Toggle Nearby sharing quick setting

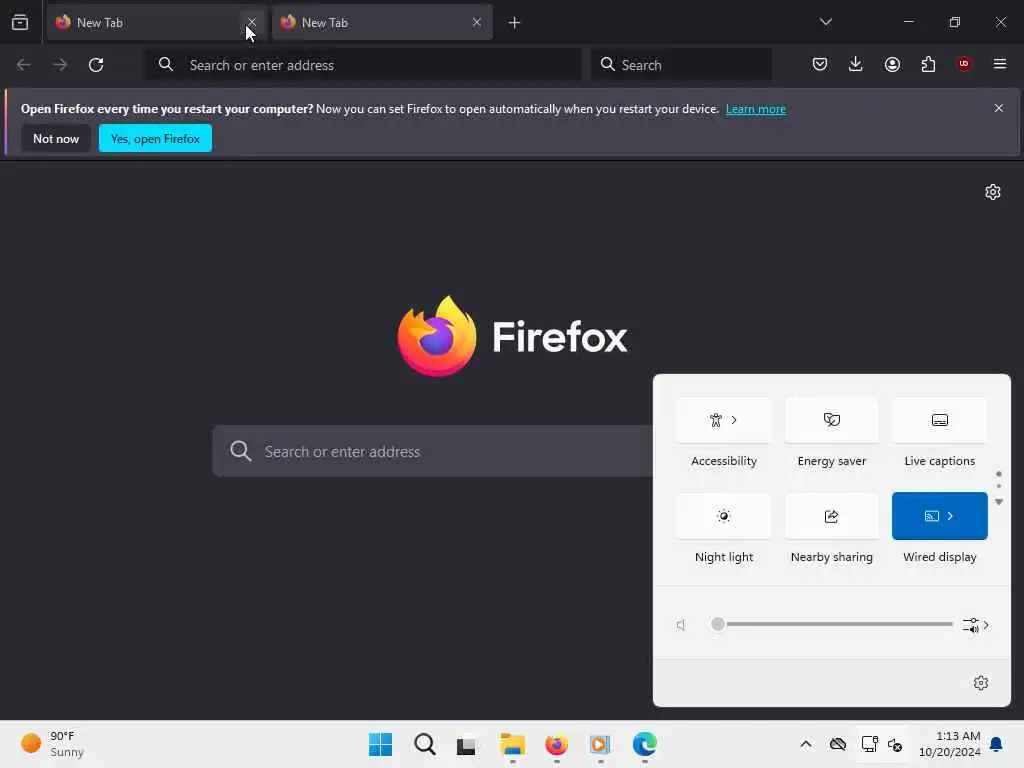click(832, 516)
